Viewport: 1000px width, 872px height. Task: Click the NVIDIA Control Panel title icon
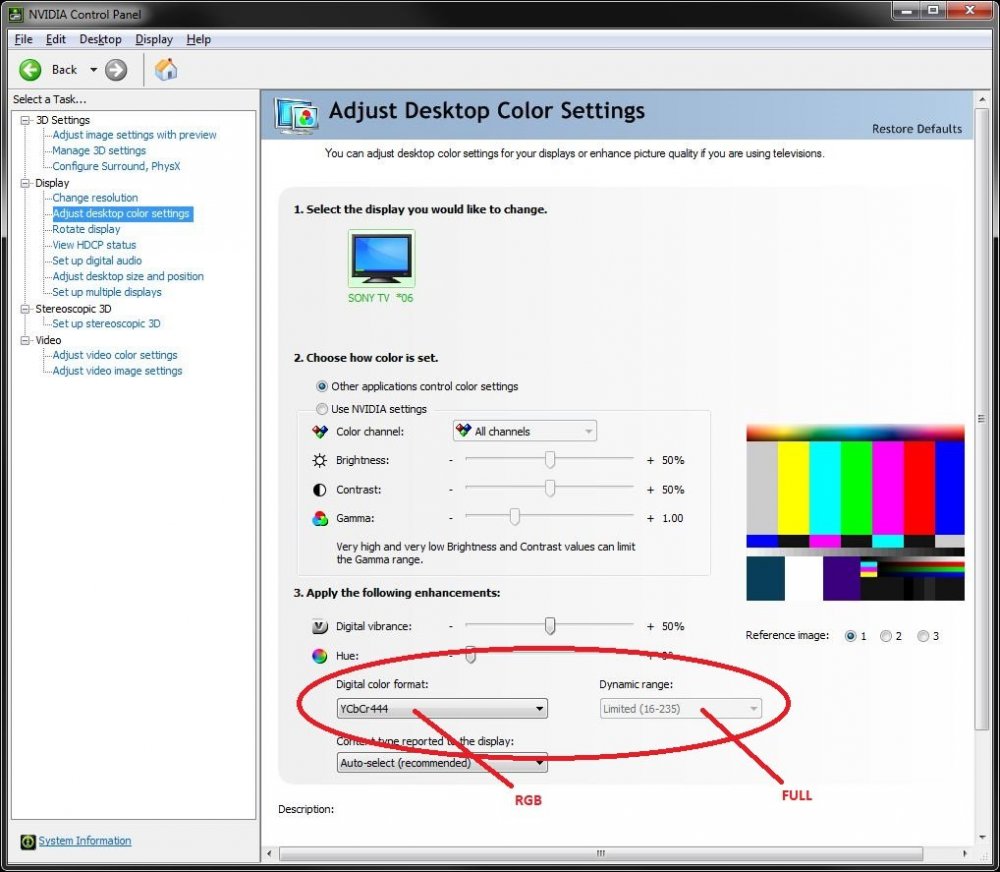pos(16,14)
